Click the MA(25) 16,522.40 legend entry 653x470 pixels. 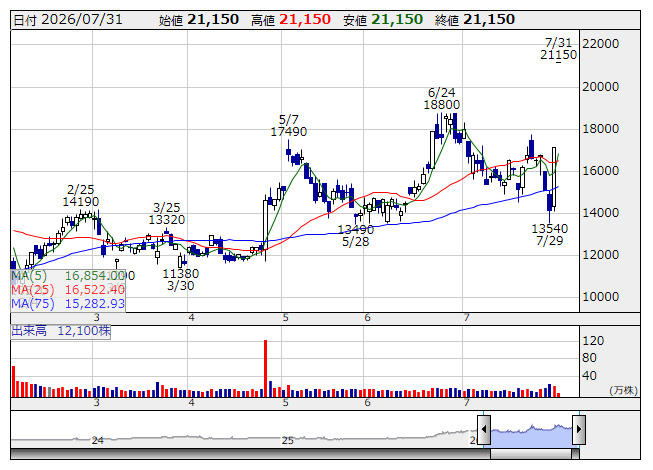pos(68,289)
